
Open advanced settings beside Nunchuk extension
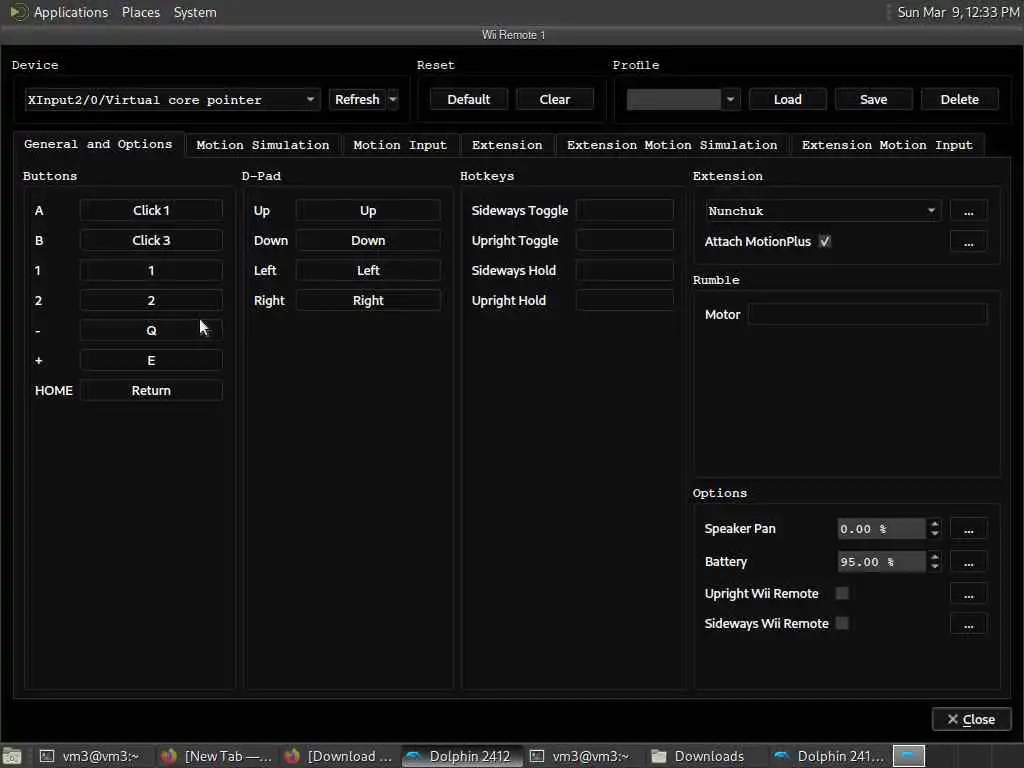click(968, 211)
